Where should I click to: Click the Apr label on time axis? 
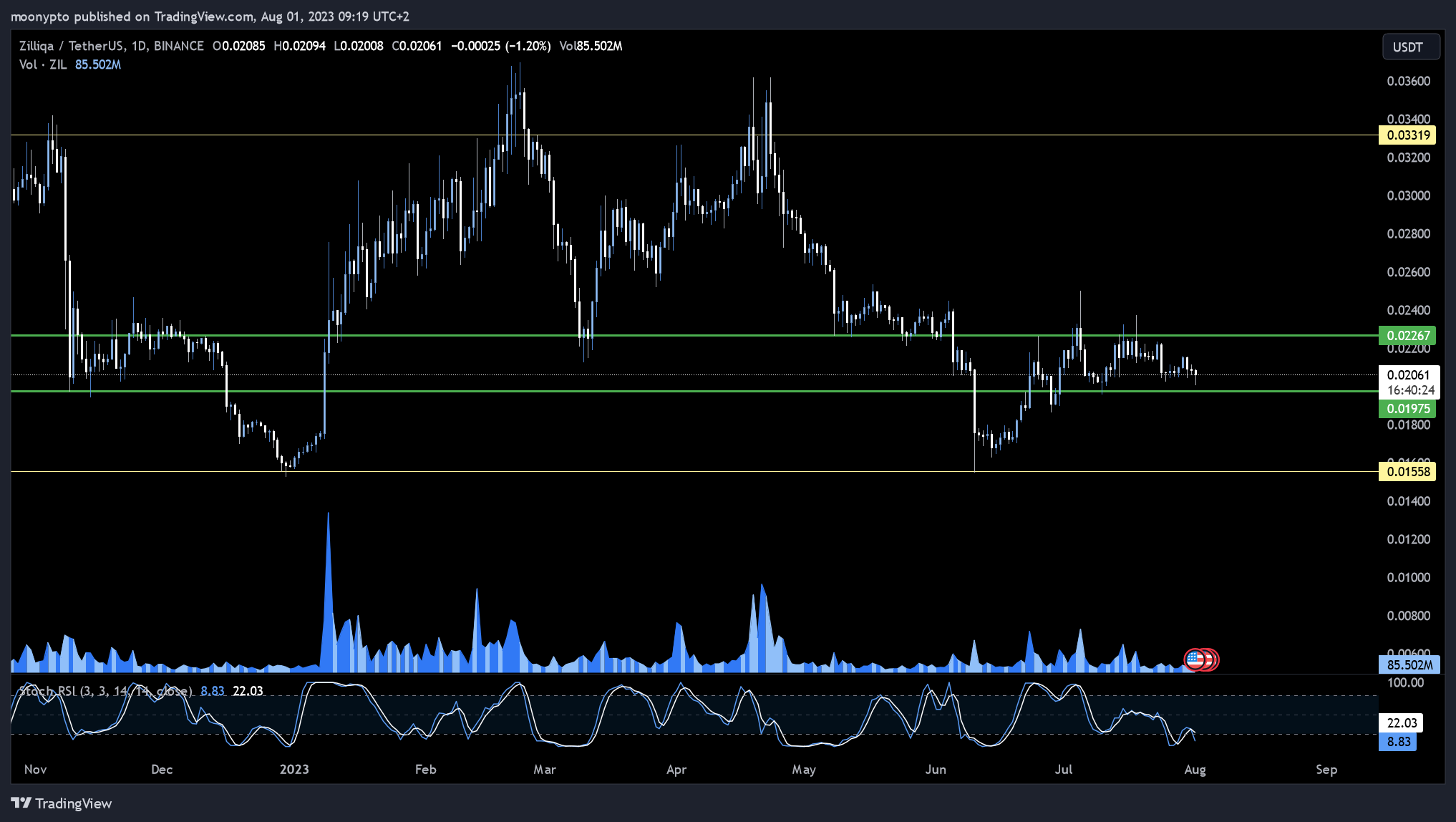coord(676,770)
